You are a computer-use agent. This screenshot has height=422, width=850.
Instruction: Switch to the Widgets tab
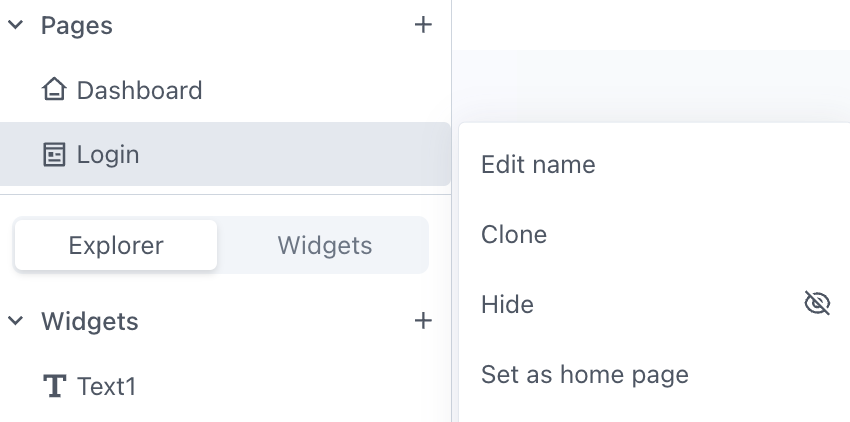(324, 245)
